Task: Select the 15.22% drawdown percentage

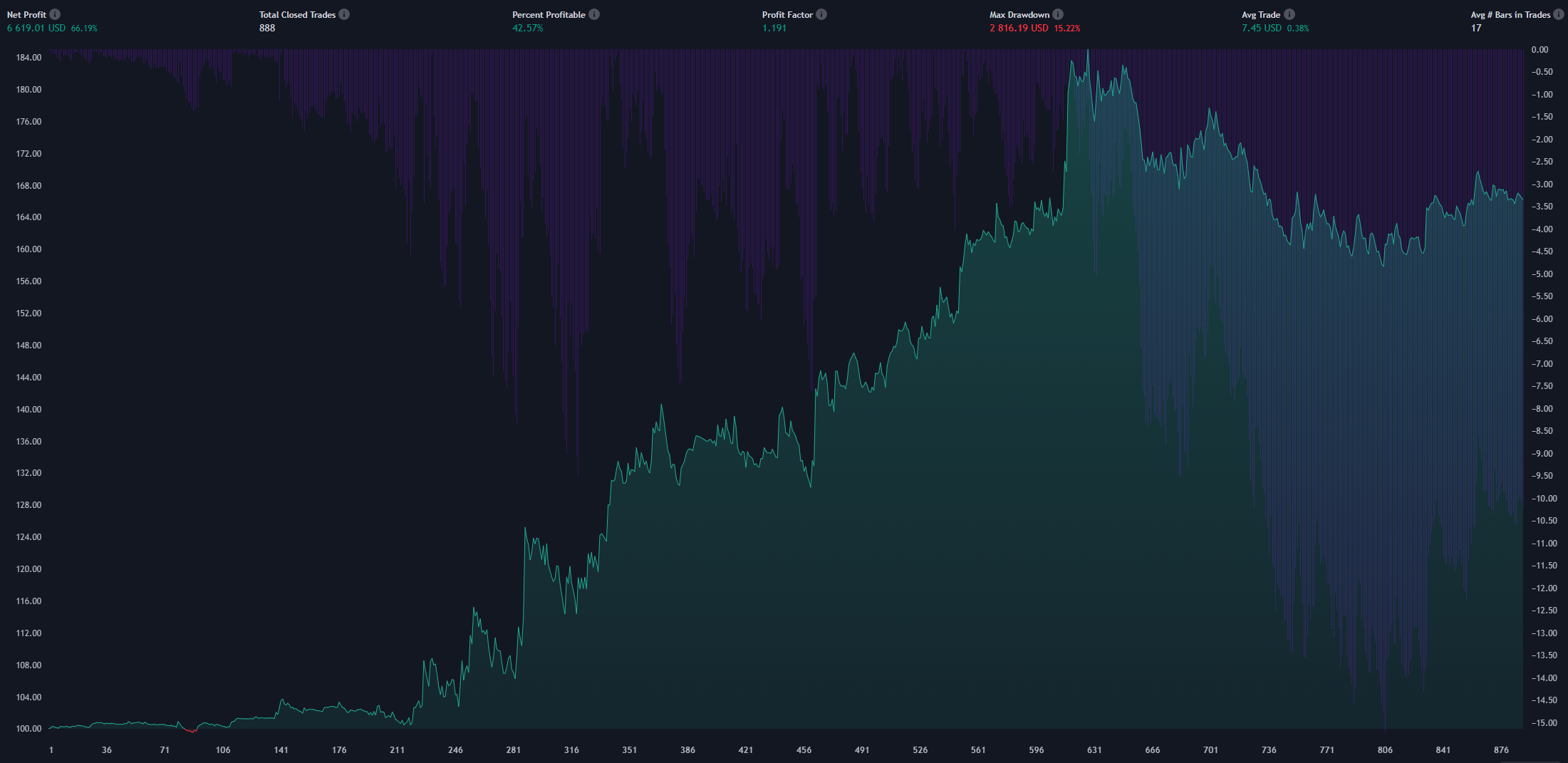Action: [1067, 28]
